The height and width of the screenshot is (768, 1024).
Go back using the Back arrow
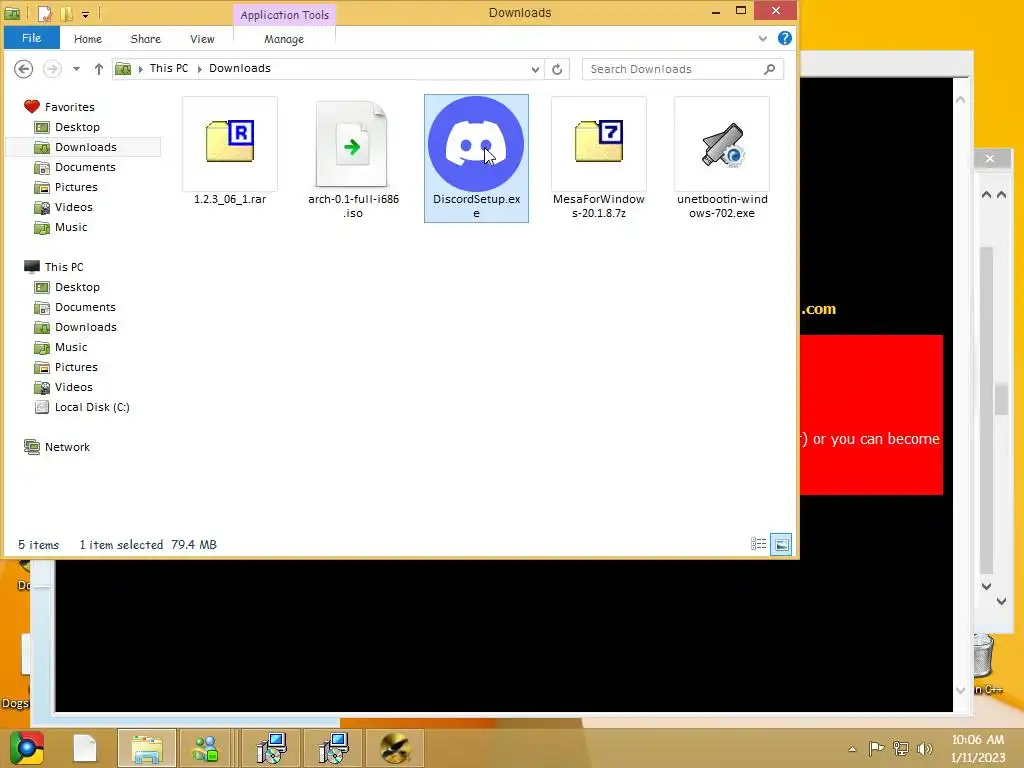[24, 69]
